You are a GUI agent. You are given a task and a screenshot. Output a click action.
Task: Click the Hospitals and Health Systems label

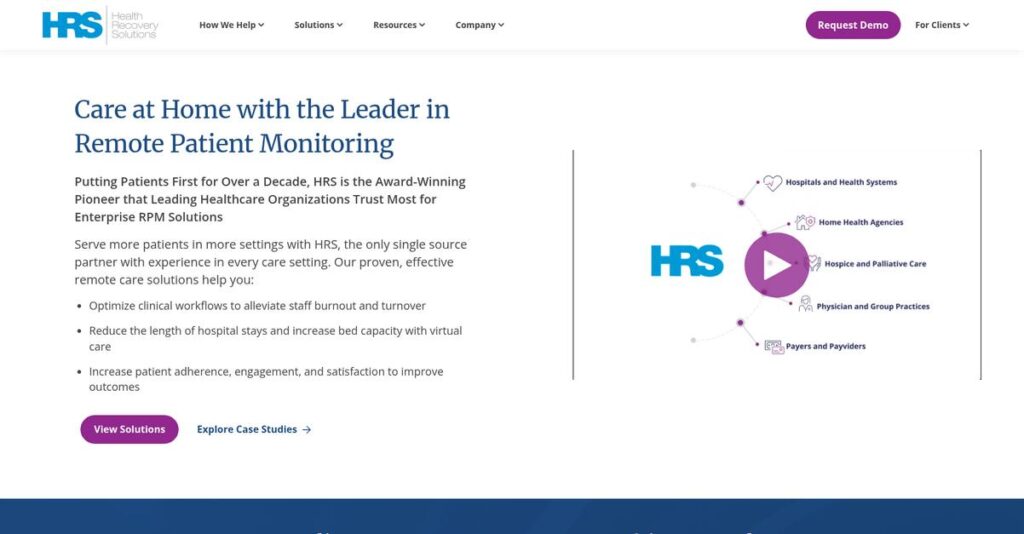pyautogui.click(x=841, y=182)
